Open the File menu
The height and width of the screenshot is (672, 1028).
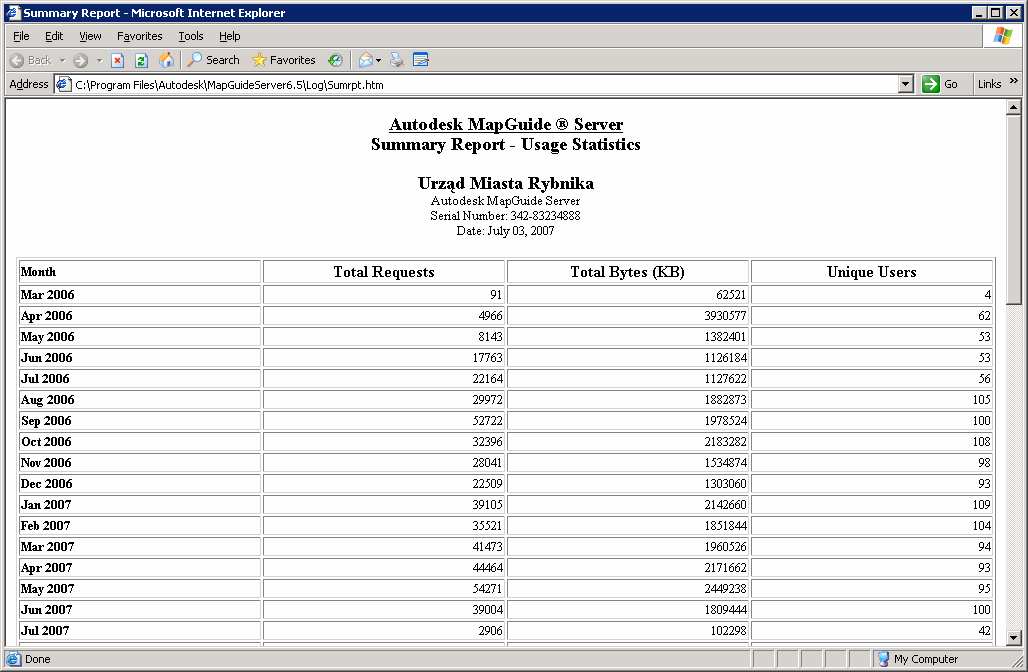click(x=21, y=36)
